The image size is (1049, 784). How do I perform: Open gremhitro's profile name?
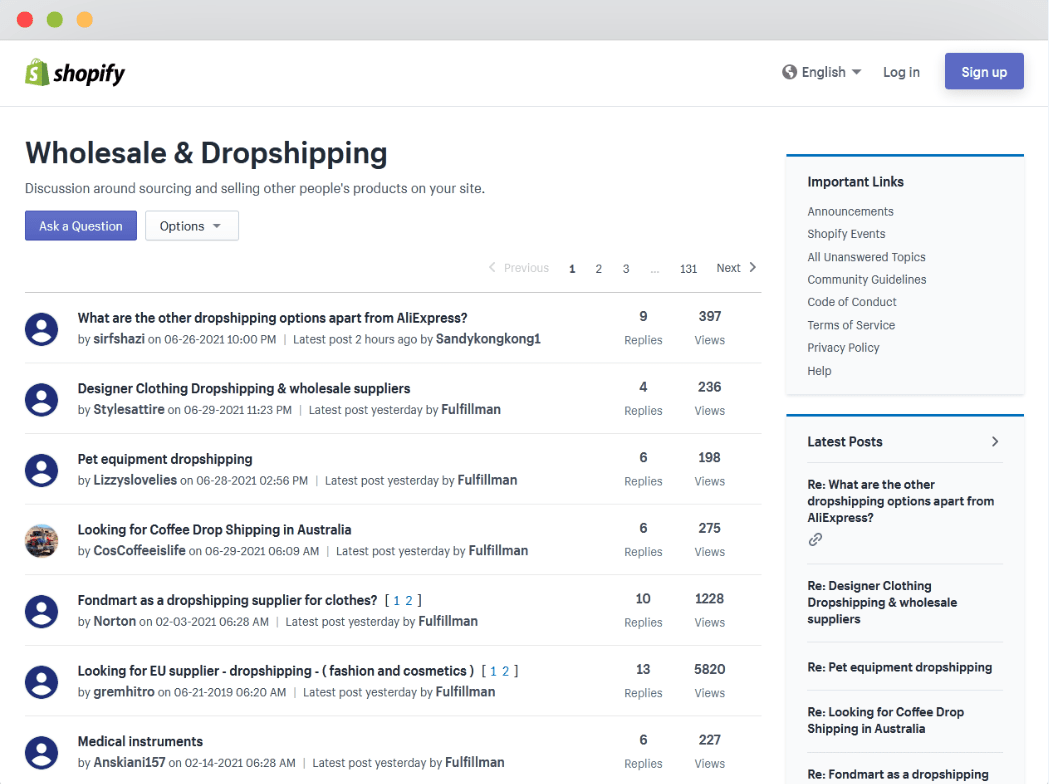pyautogui.click(x=124, y=691)
